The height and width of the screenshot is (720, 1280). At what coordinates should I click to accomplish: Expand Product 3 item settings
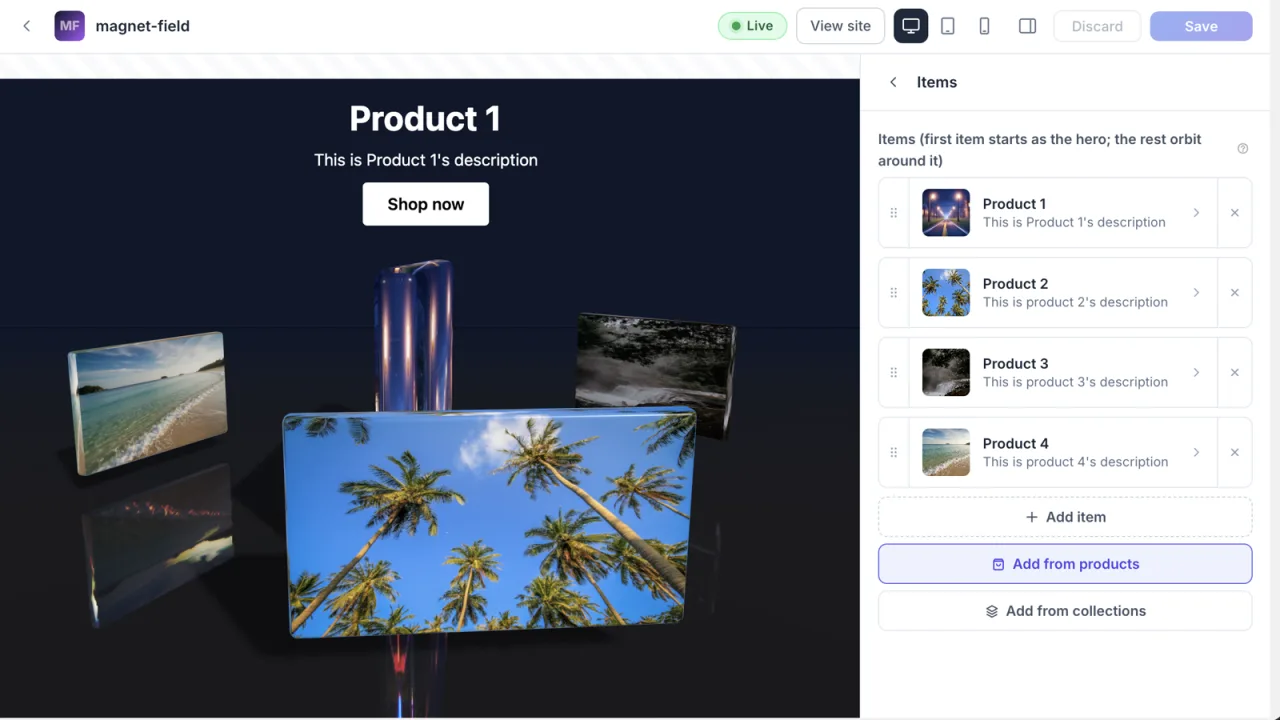click(x=1196, y=373)
